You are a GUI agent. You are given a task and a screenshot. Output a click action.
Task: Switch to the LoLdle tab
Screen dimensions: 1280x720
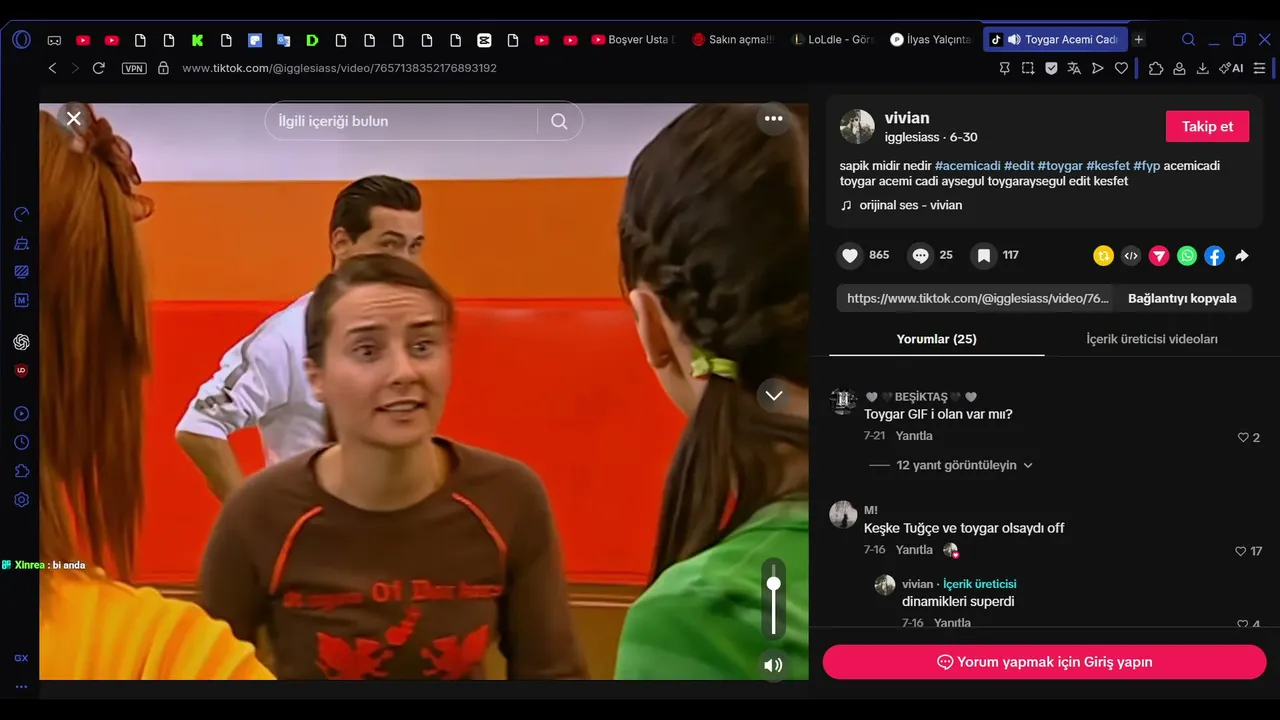tap(832, 40)
